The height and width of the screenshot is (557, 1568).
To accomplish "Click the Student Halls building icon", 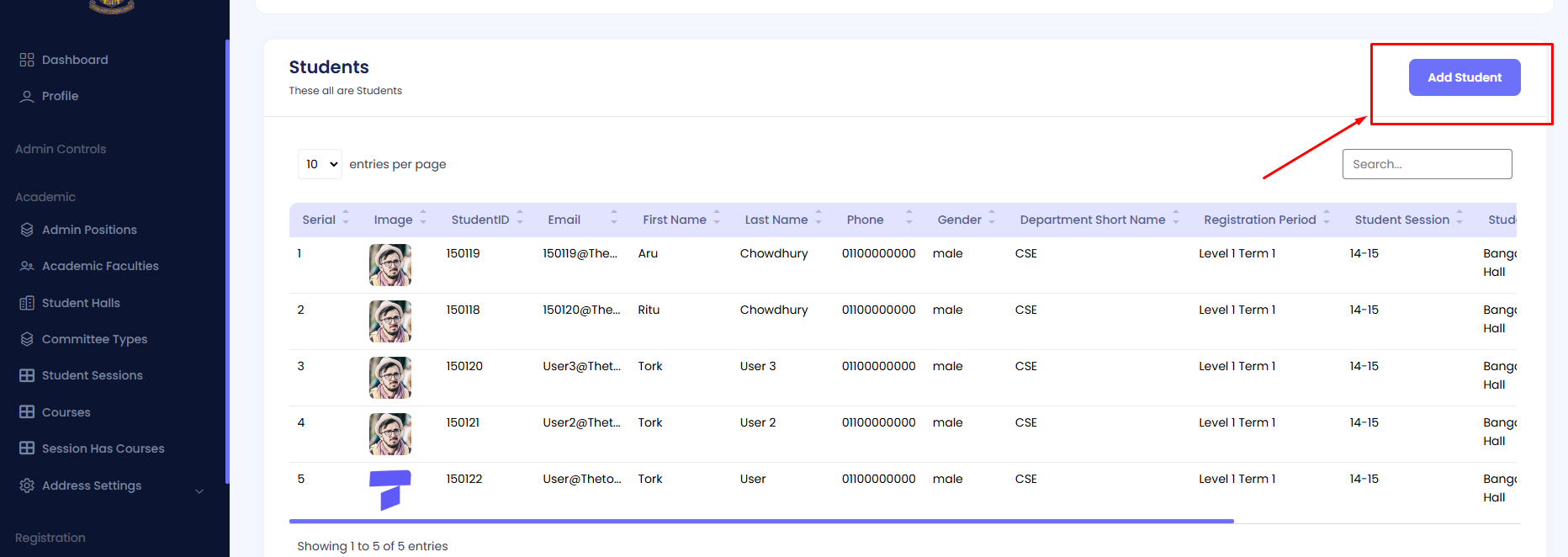I will click(x=27, y=303).
